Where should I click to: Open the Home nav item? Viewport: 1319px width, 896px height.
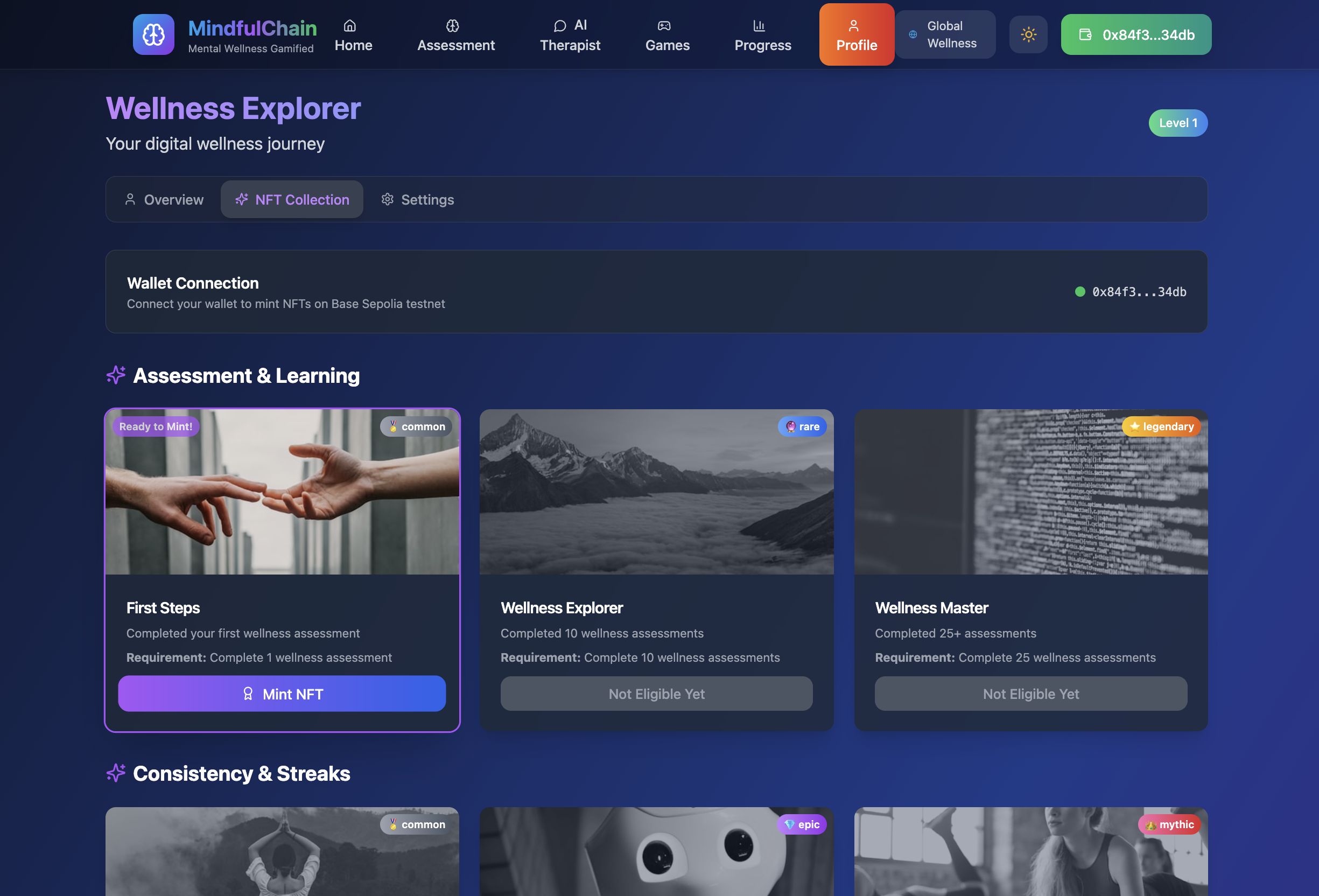pyautogui.click(x=353, y=34)
